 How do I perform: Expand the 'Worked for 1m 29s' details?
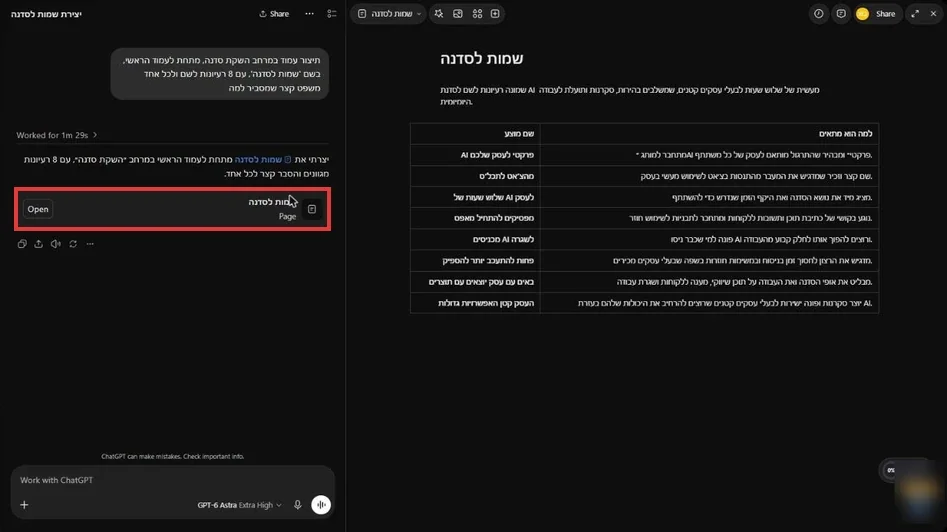(x=57, y=135)
